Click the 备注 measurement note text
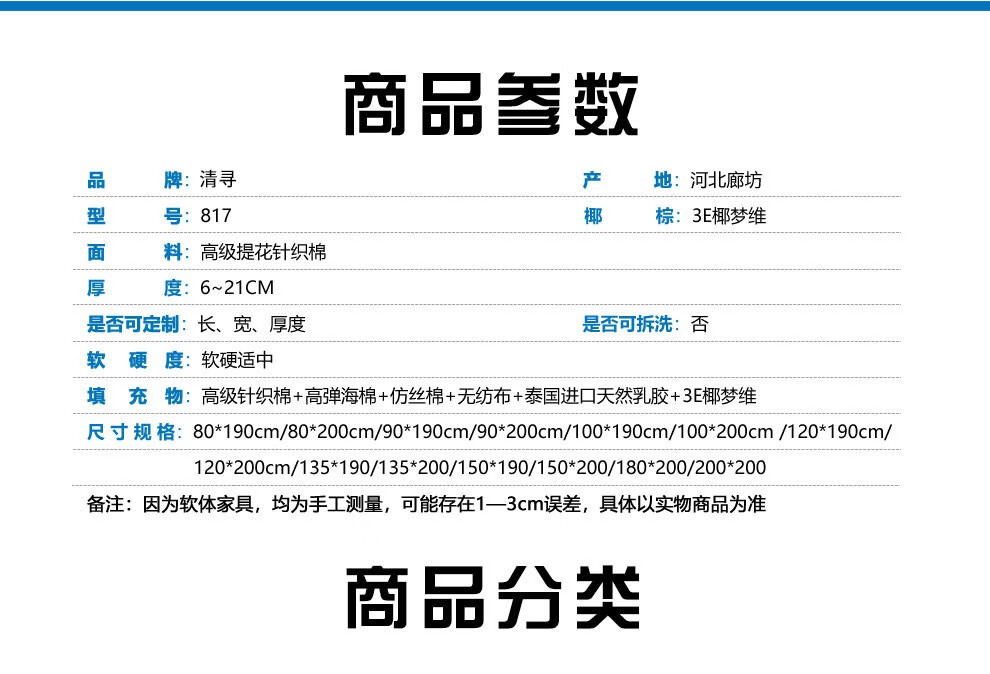 426,504
